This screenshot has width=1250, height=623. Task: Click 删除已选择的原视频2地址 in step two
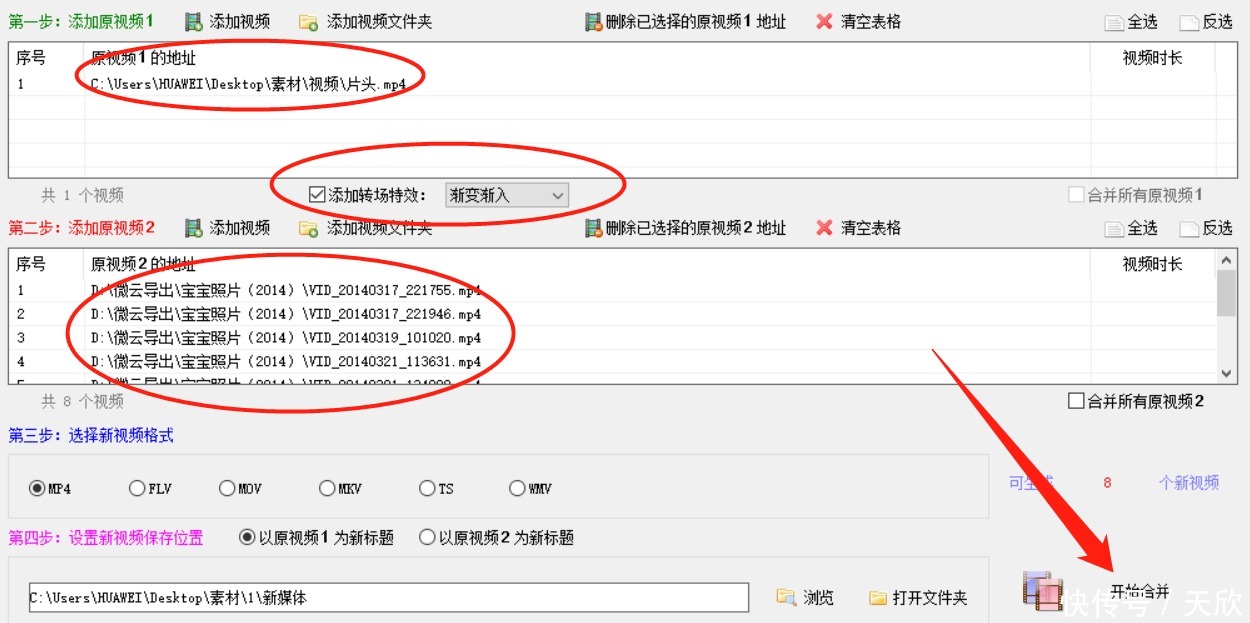[593, 227]
